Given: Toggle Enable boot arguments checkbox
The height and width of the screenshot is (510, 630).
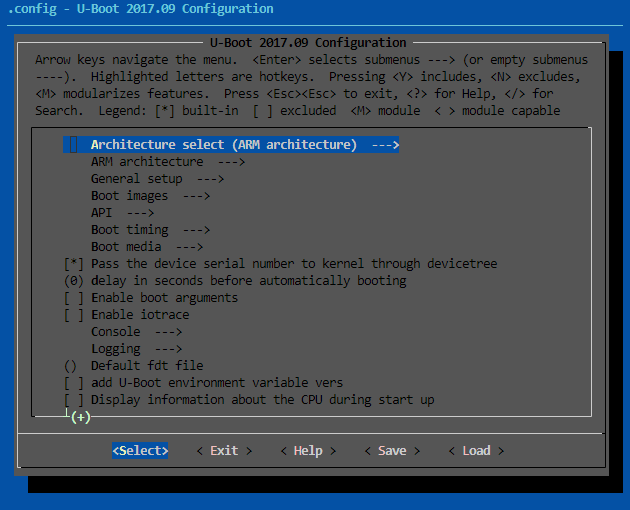Looking at the screenshot, I should tap(74, 298).
